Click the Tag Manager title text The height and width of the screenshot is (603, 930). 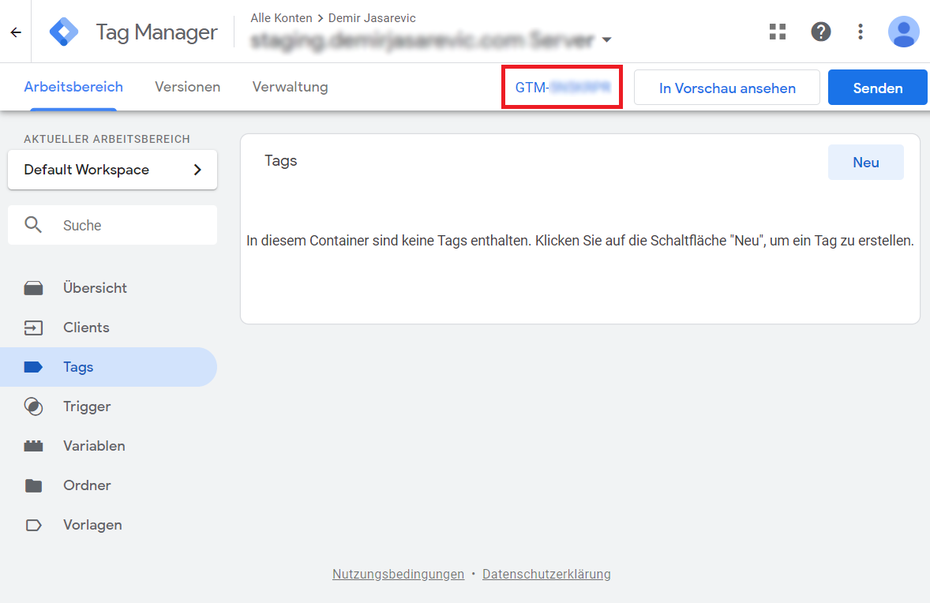(157, 32)
